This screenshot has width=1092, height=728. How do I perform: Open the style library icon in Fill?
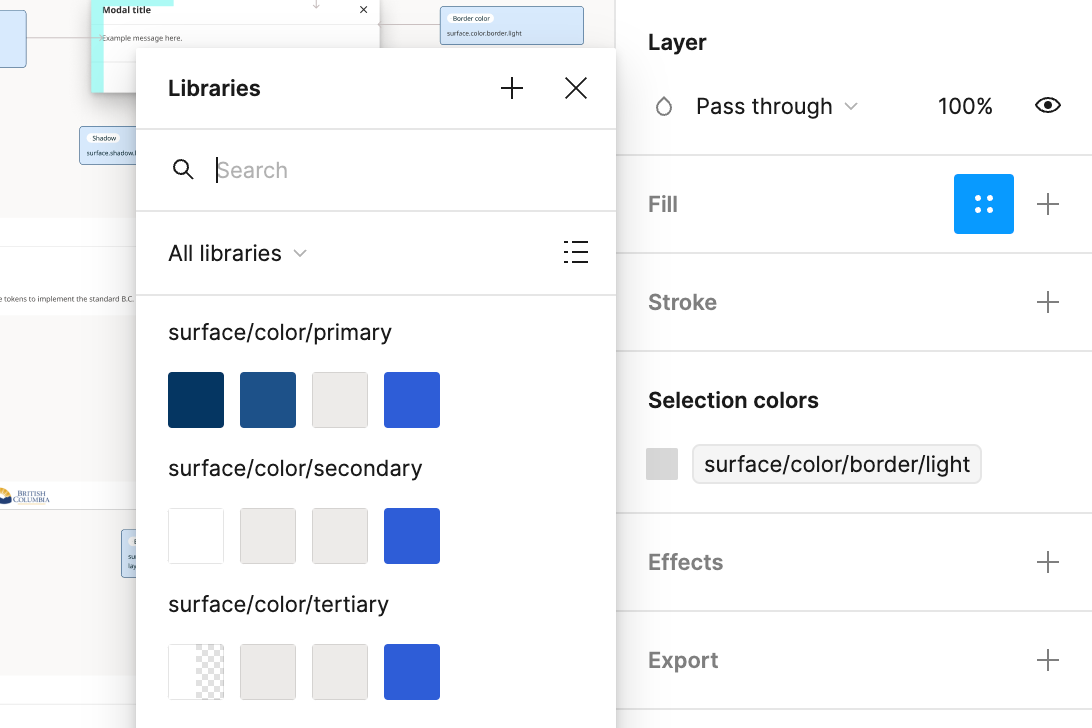(984, 204)
